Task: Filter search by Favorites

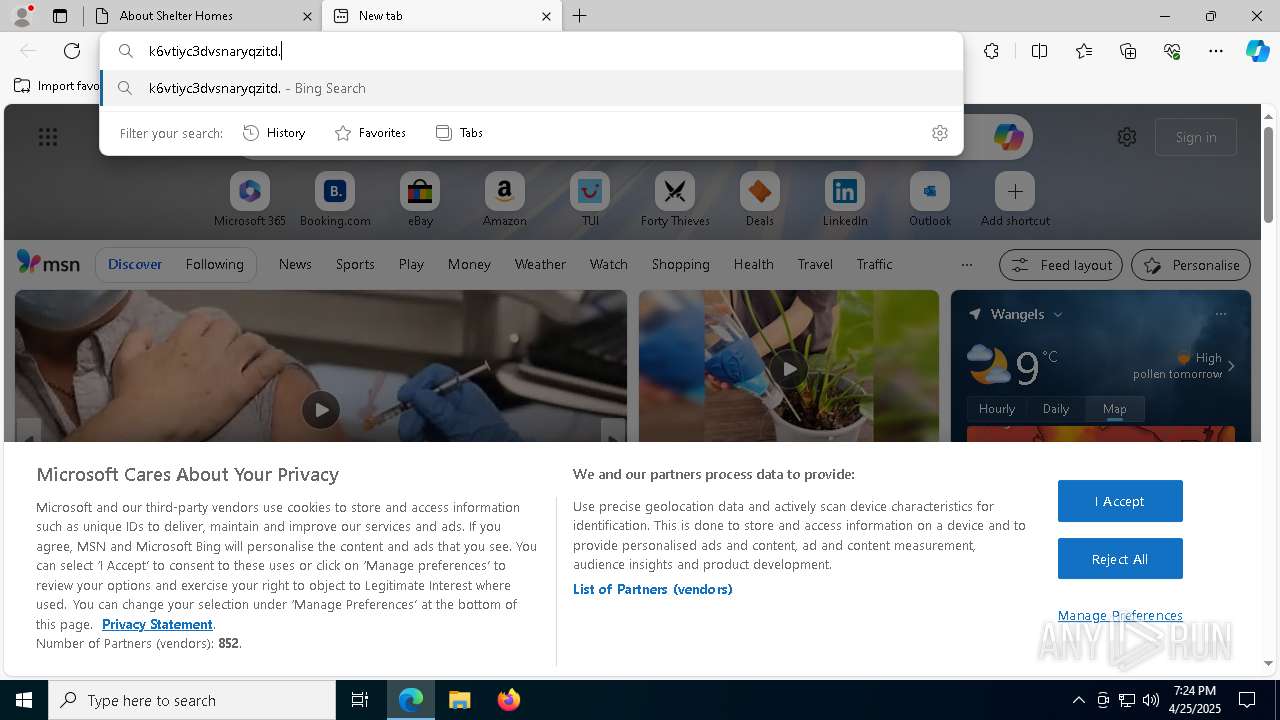Action: 370,133
